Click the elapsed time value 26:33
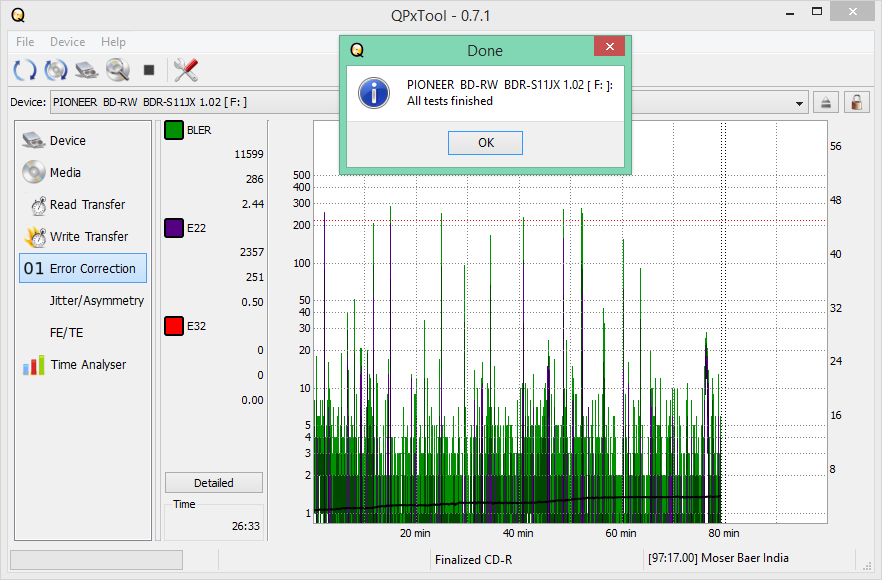Image resolution: width=882 pixels, height=580 pixels. pyautogui.click(x=246, y=526)
